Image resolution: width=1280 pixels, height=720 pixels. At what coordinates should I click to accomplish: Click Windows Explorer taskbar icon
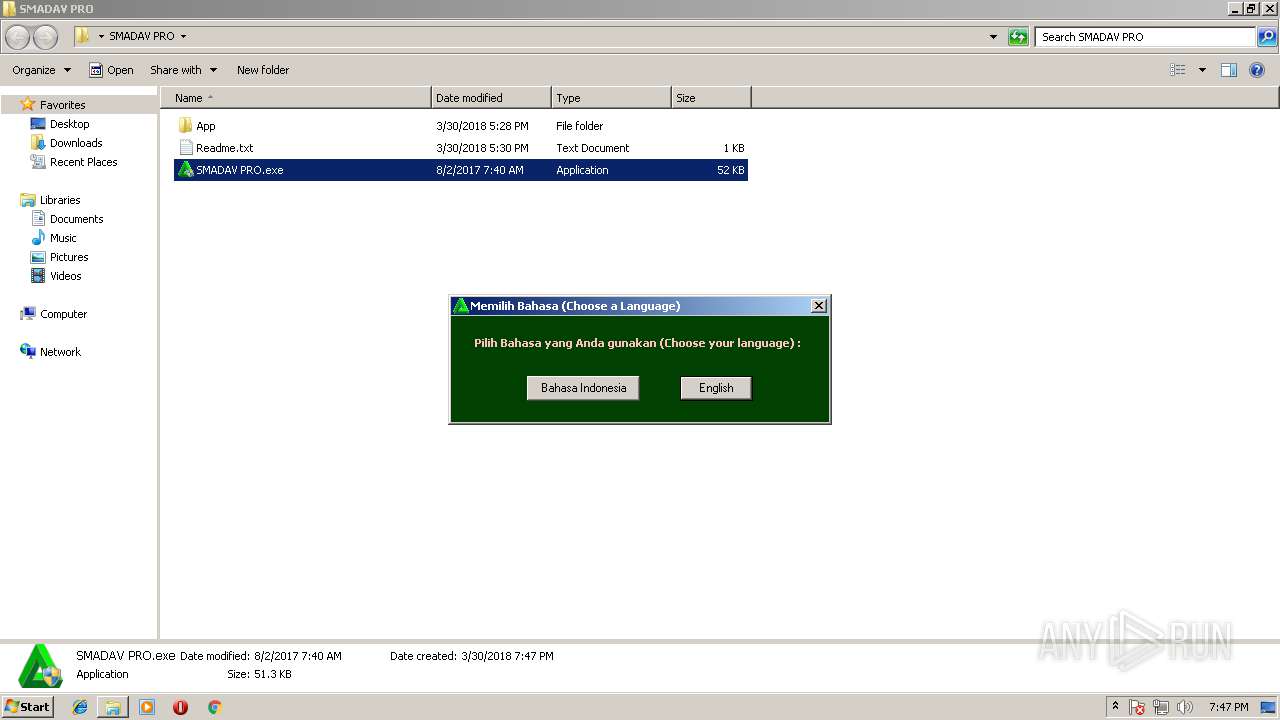coord(113,707)
